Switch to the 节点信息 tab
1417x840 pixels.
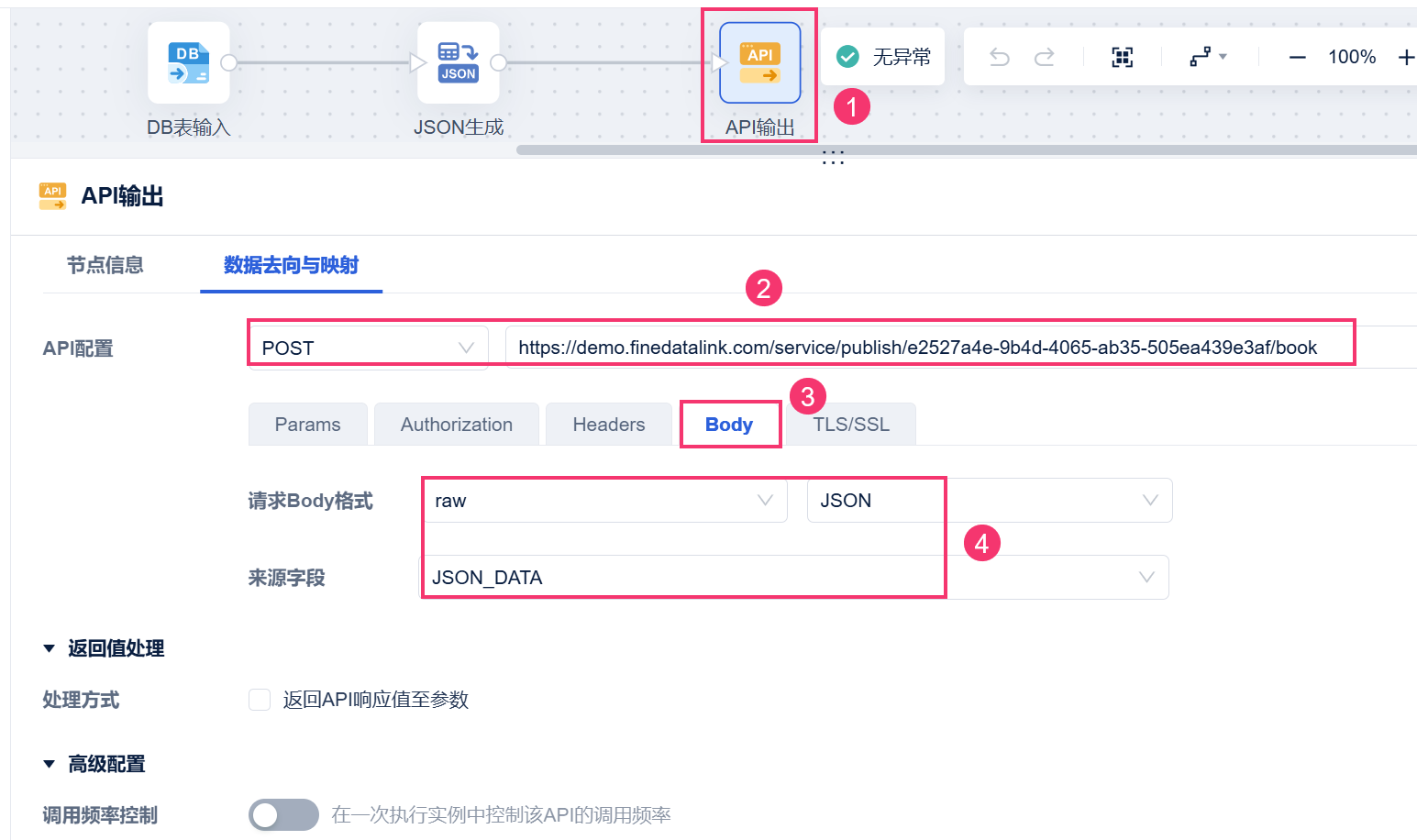pos(105,265)
